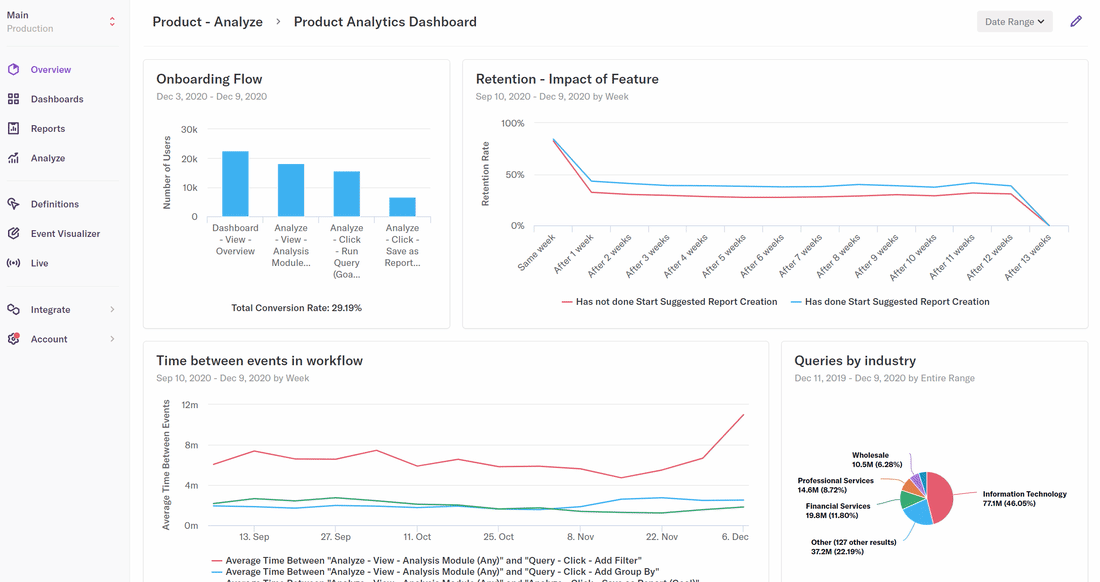Click the Wholesale 10.5M label

pos(877,460)
